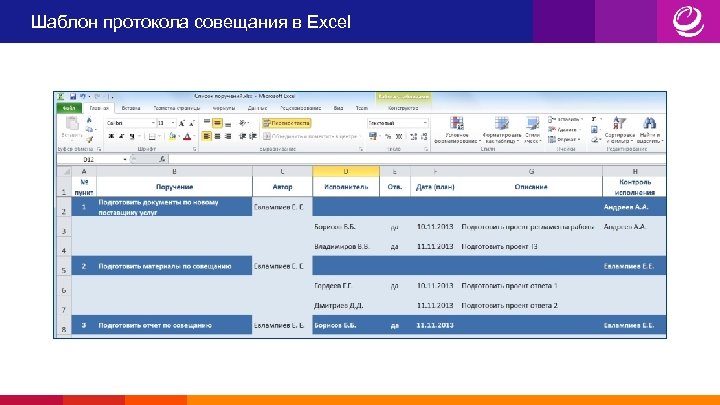Click the Fill Color bucket swatch
Screen dimensions: 720x405
171,136
